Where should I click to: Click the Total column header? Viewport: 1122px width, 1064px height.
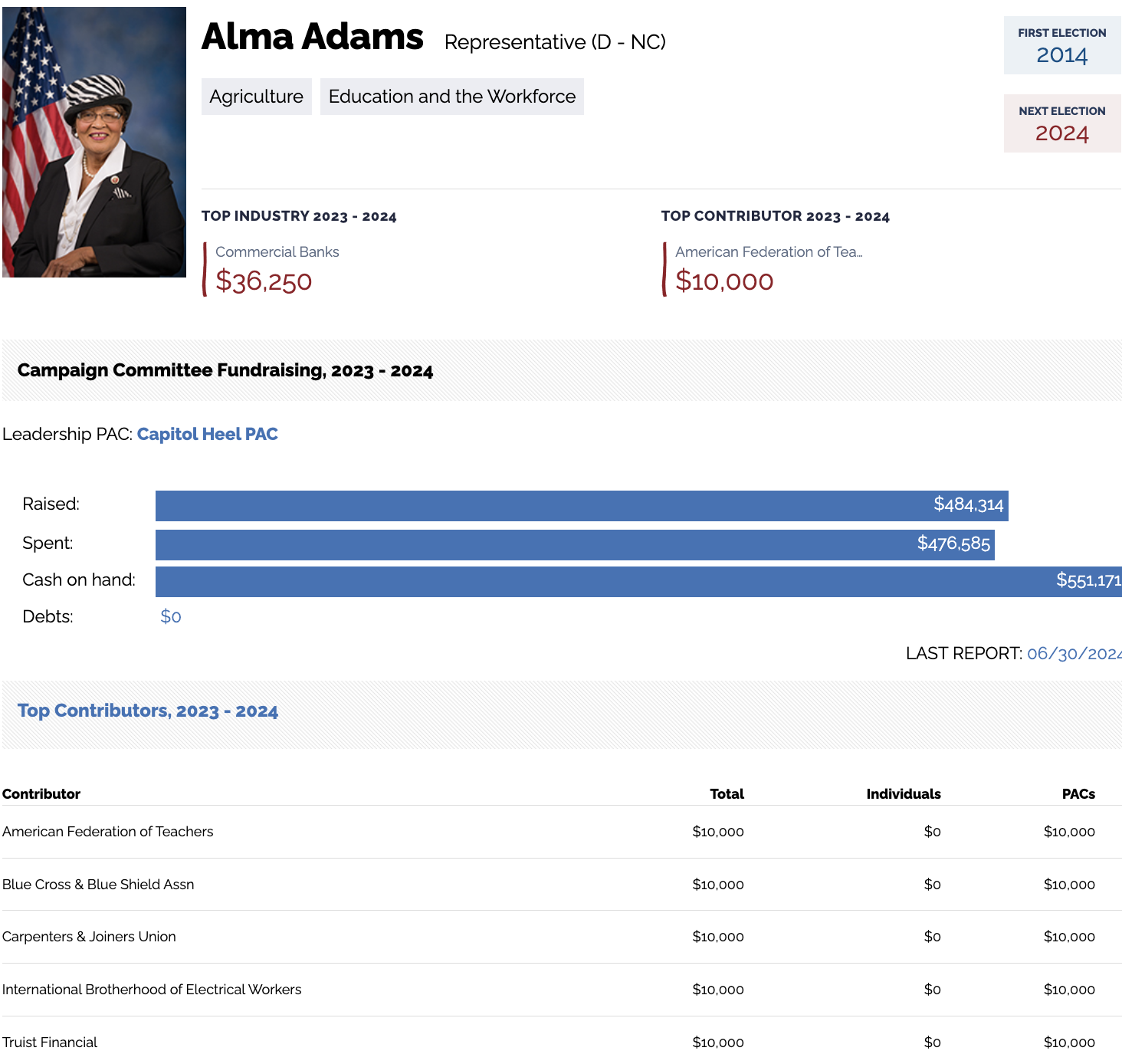[x=727, y=794]
